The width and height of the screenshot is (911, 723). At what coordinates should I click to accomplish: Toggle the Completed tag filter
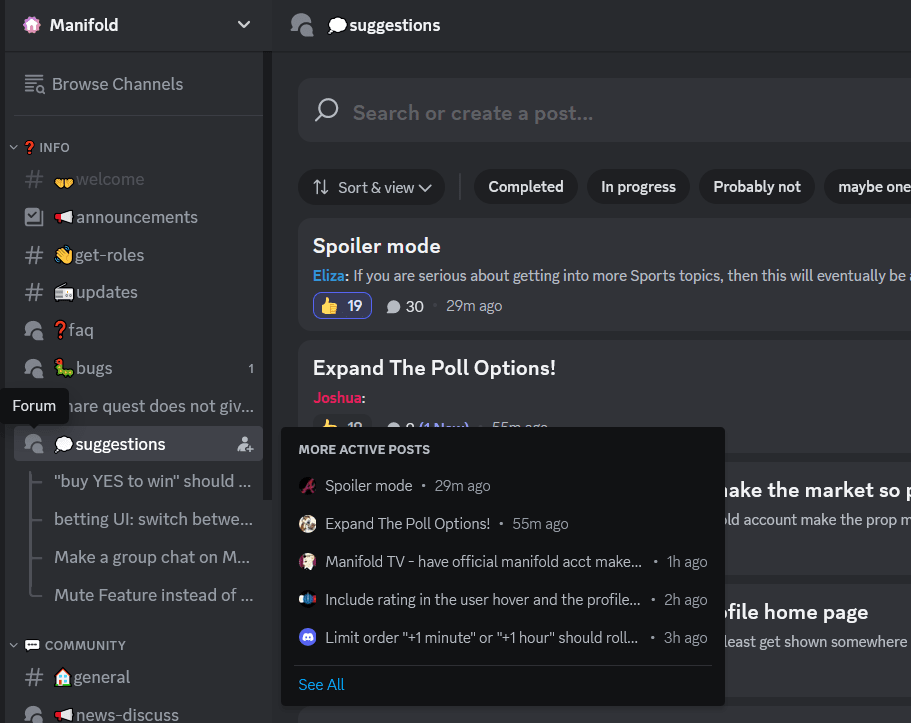pyautogui.click(x=525, y=187)
